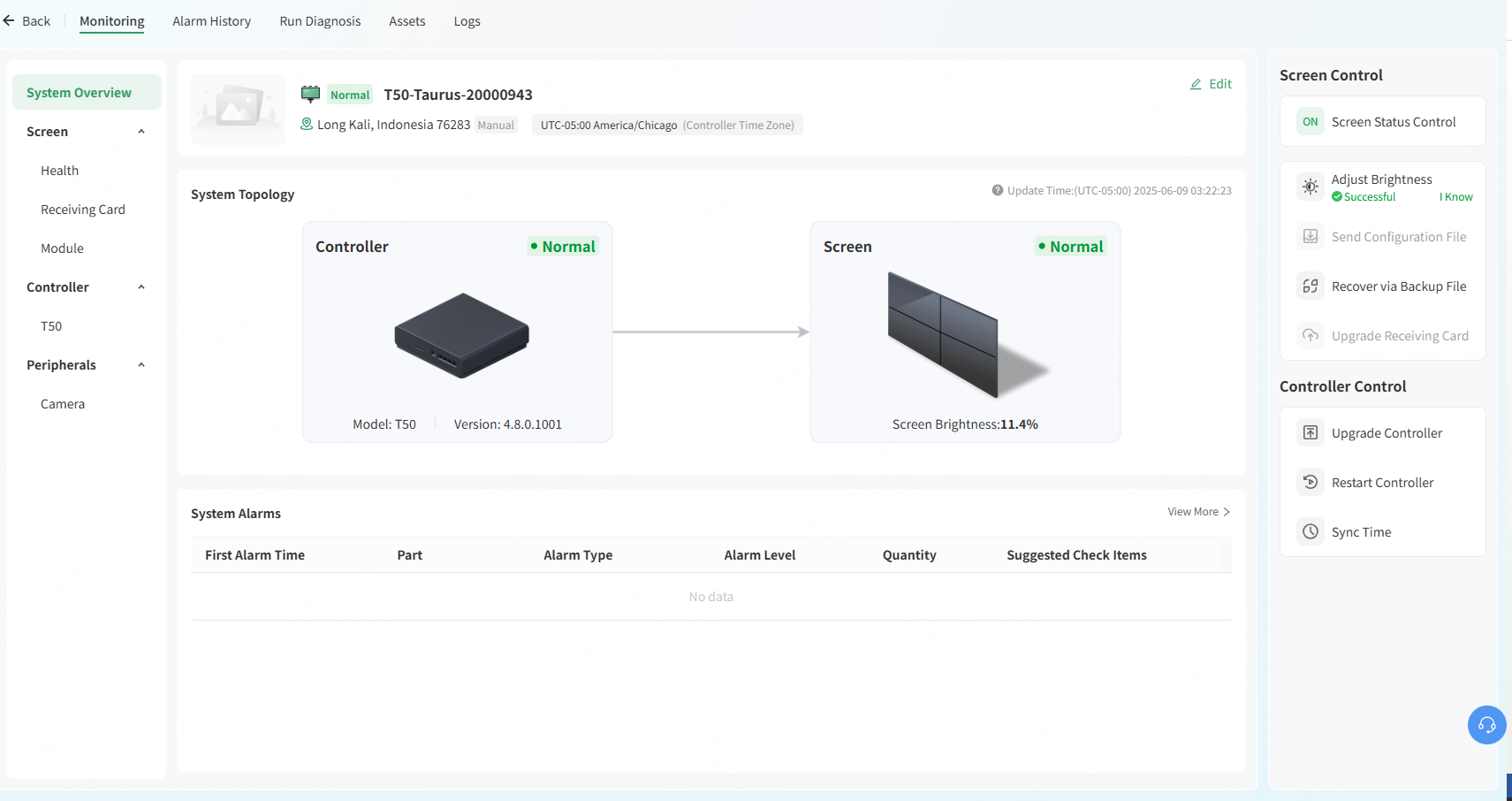
Task: Click the Sync Time clock icon
Action: [x=1311, y=531]
